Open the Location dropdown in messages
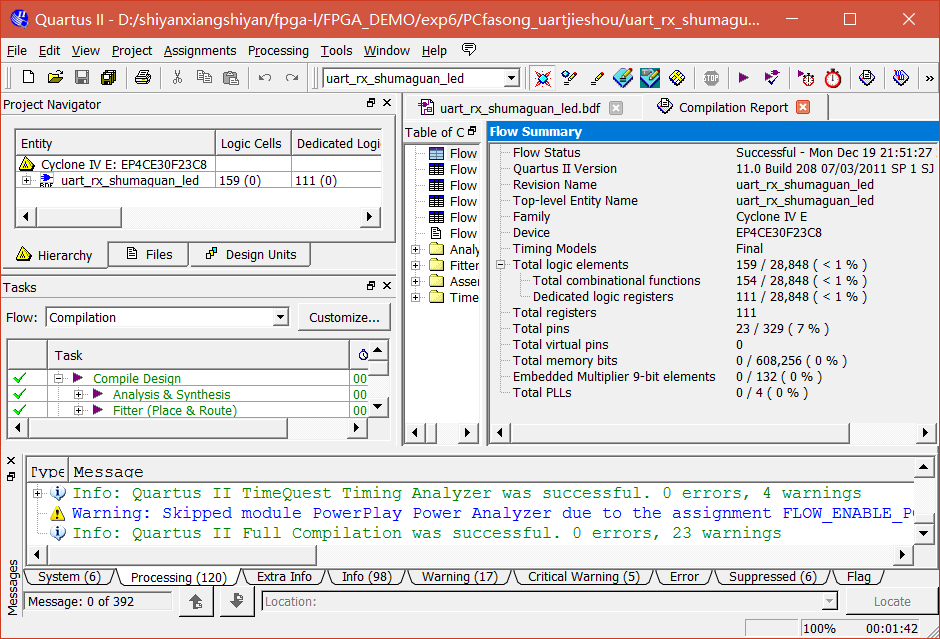940x639 pixels. click(x=829, y=601)
